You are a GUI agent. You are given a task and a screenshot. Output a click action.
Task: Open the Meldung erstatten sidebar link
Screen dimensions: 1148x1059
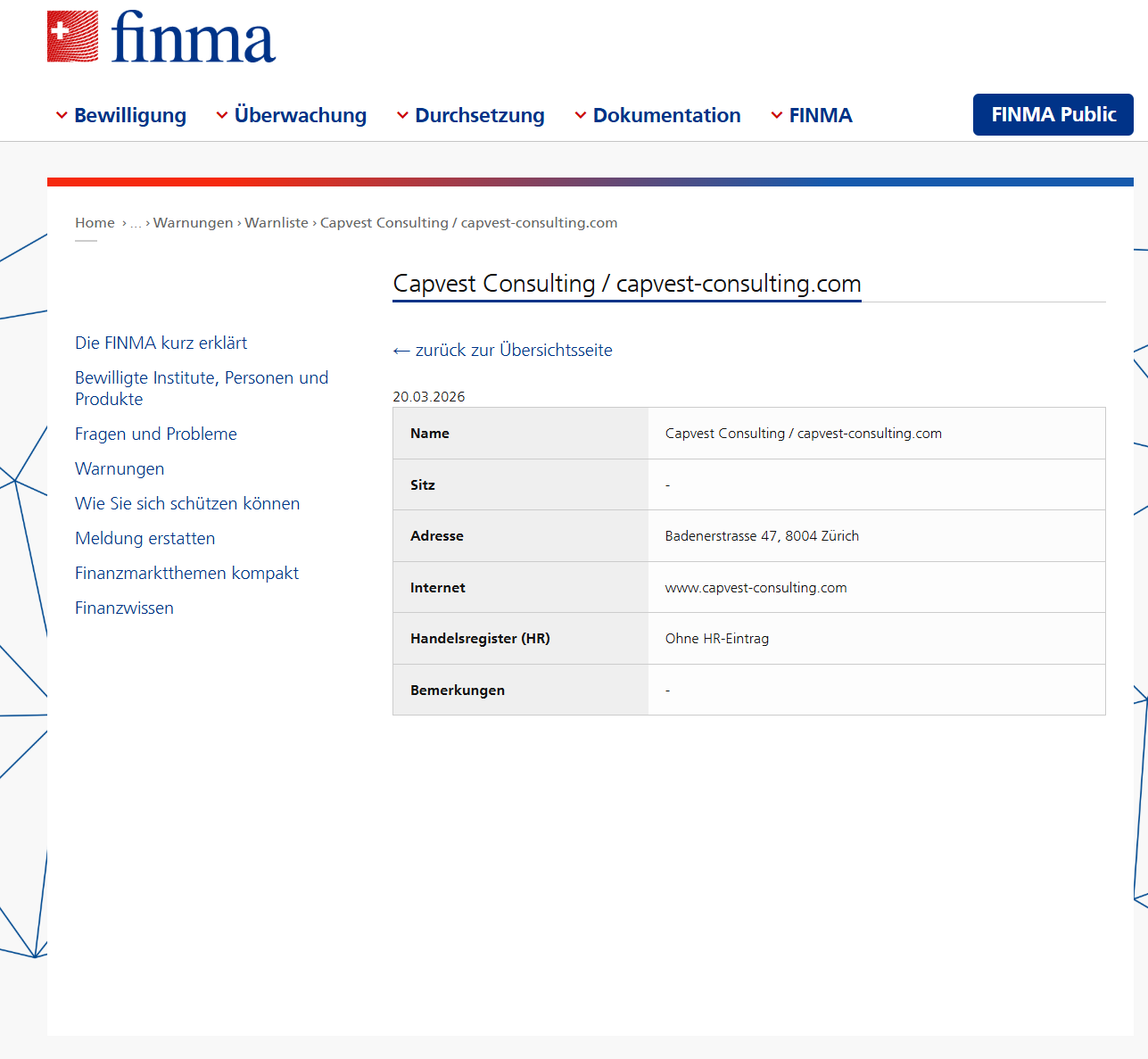click(145, 538)
